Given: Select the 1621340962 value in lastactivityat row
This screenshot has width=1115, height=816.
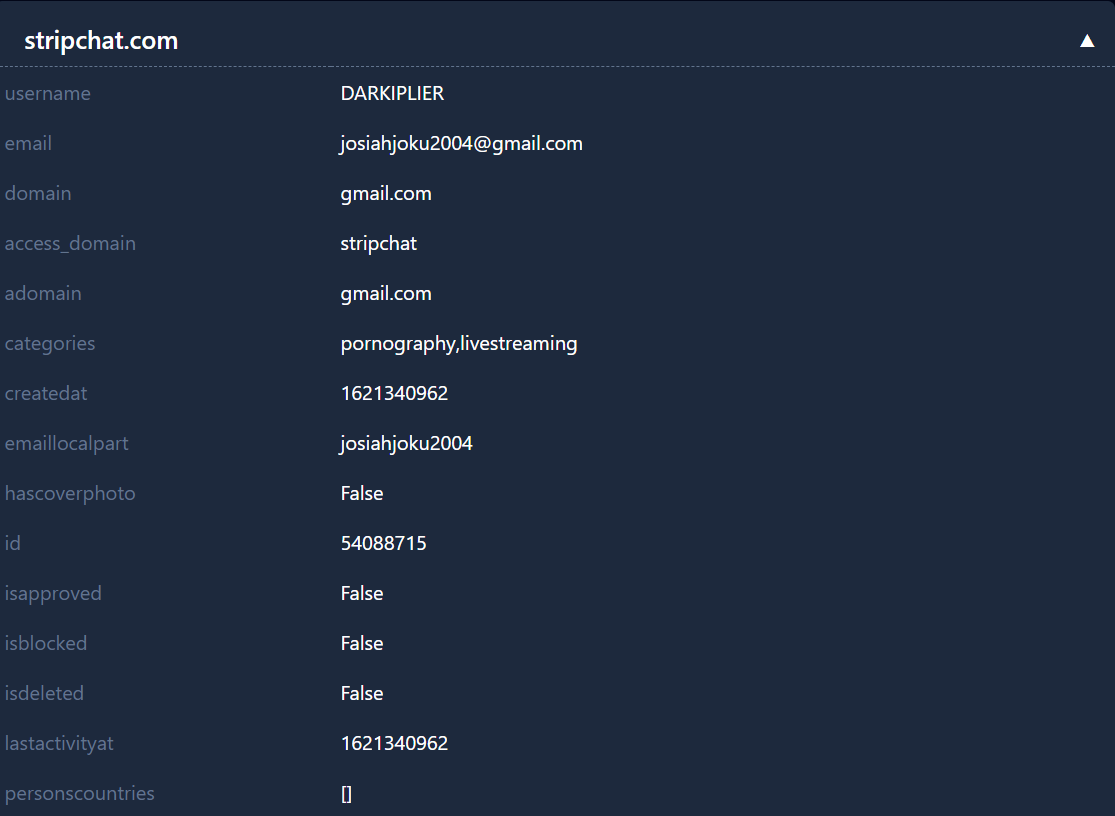Looking at the screenshot, I should (x=394, y=743).
